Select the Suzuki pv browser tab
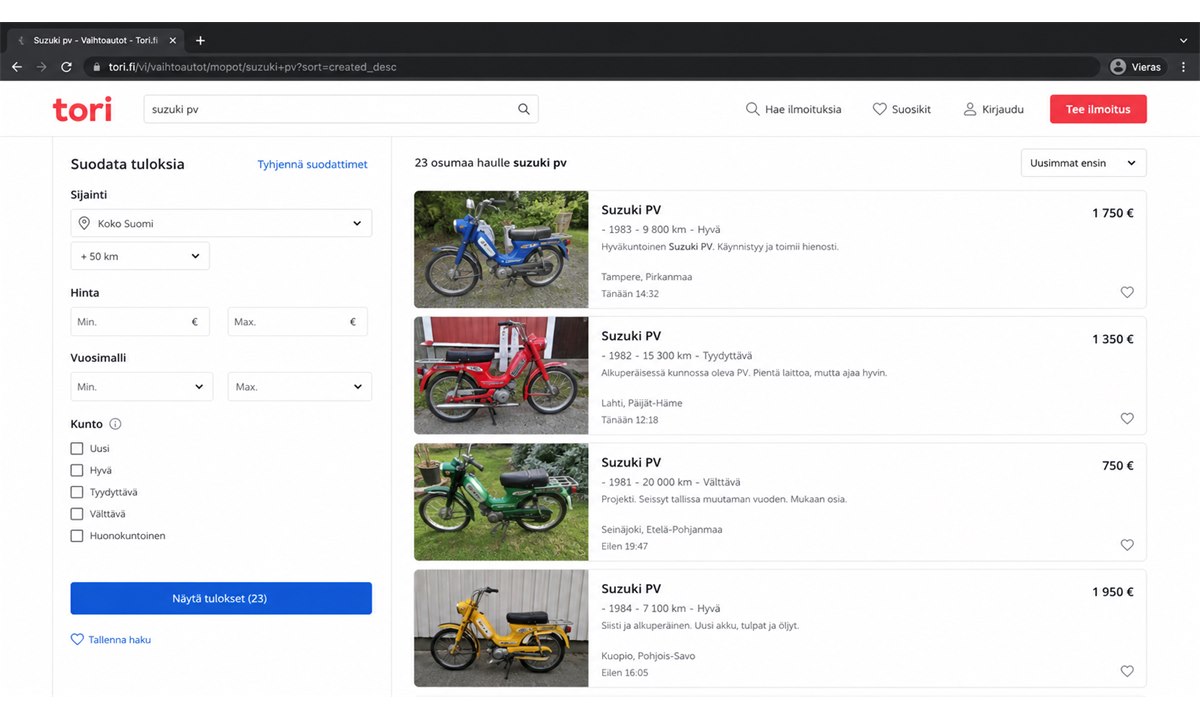This screenshot has height=720, width=1200. click(95, 40)
